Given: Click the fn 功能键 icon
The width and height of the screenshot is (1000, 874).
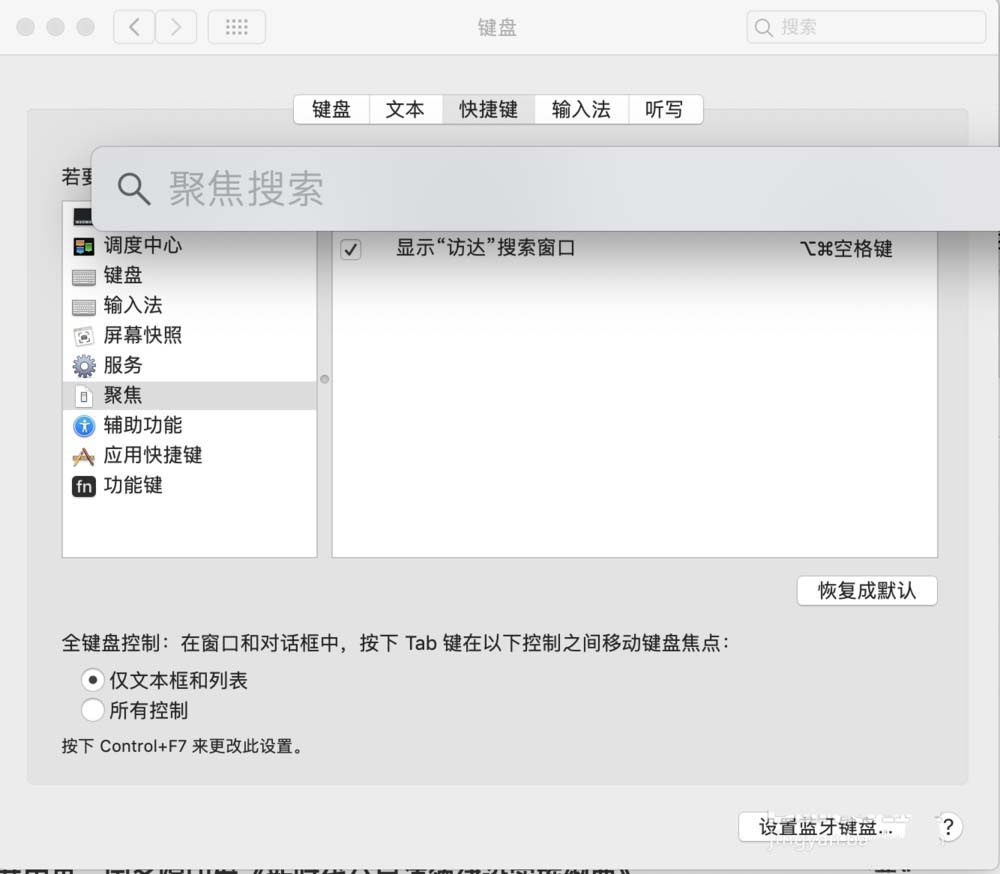Looking at the screenshot, I should pos(84,486).
